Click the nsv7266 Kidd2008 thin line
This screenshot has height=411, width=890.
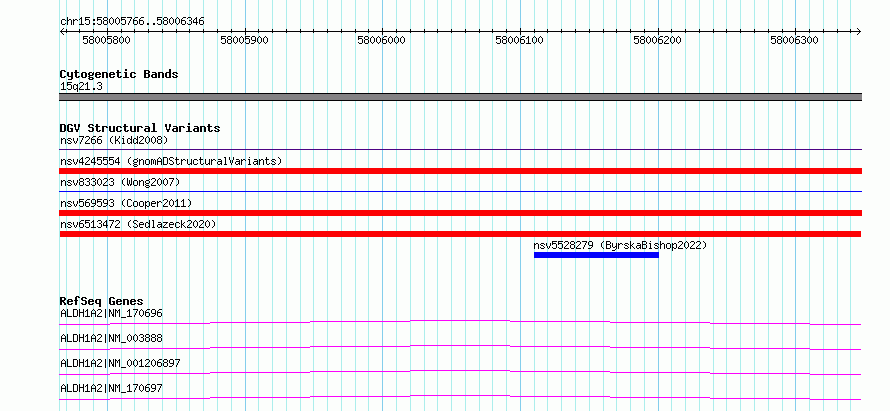point(460,150)
